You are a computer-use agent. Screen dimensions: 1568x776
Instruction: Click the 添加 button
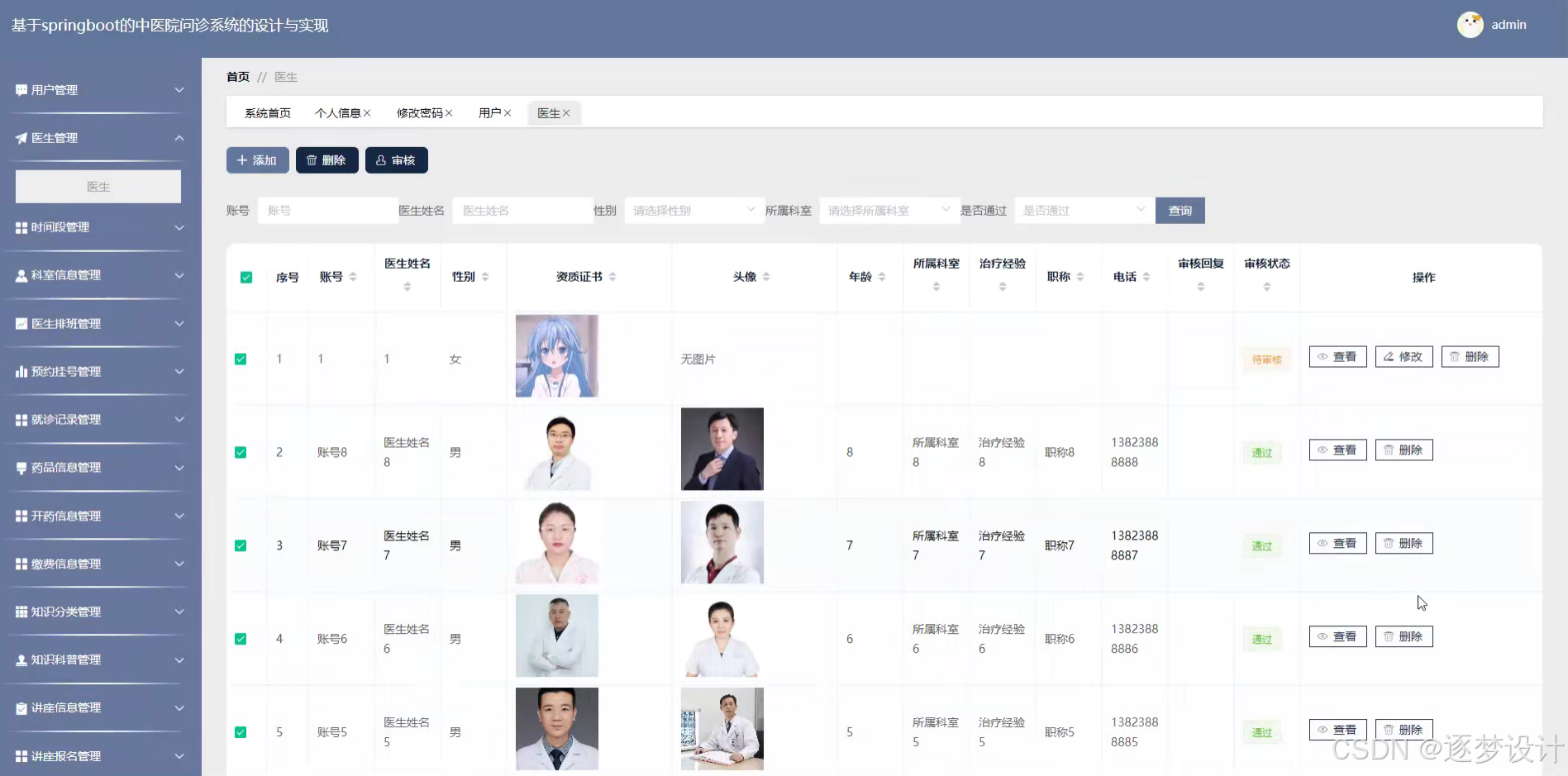258,160
